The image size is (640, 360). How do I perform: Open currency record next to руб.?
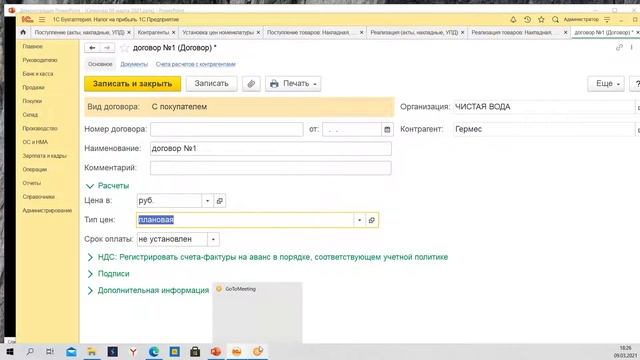point(220,200)
